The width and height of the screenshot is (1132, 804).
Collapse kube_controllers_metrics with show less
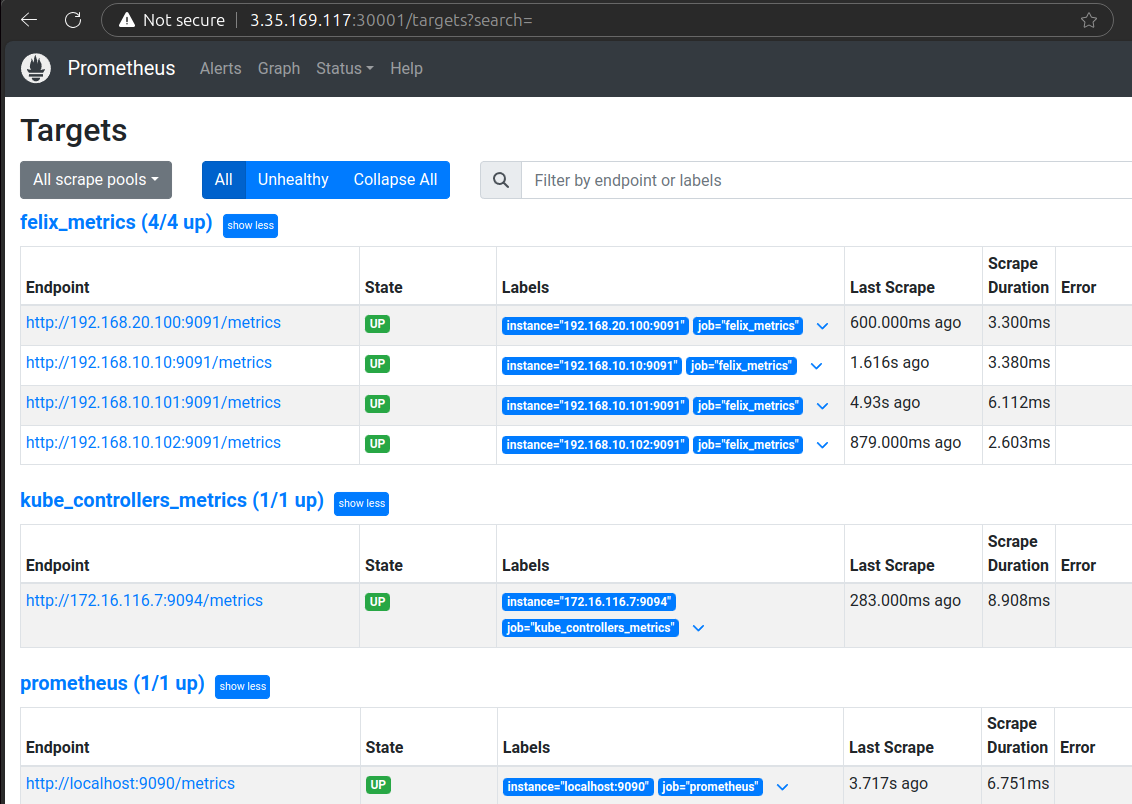(362, 504)
